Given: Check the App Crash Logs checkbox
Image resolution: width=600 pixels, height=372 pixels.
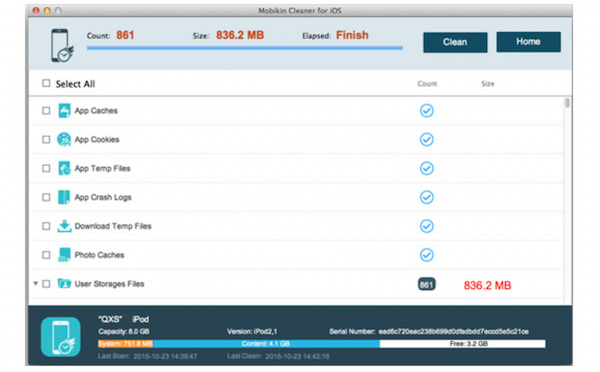Looking at the screenshot, I should [46, 197].
